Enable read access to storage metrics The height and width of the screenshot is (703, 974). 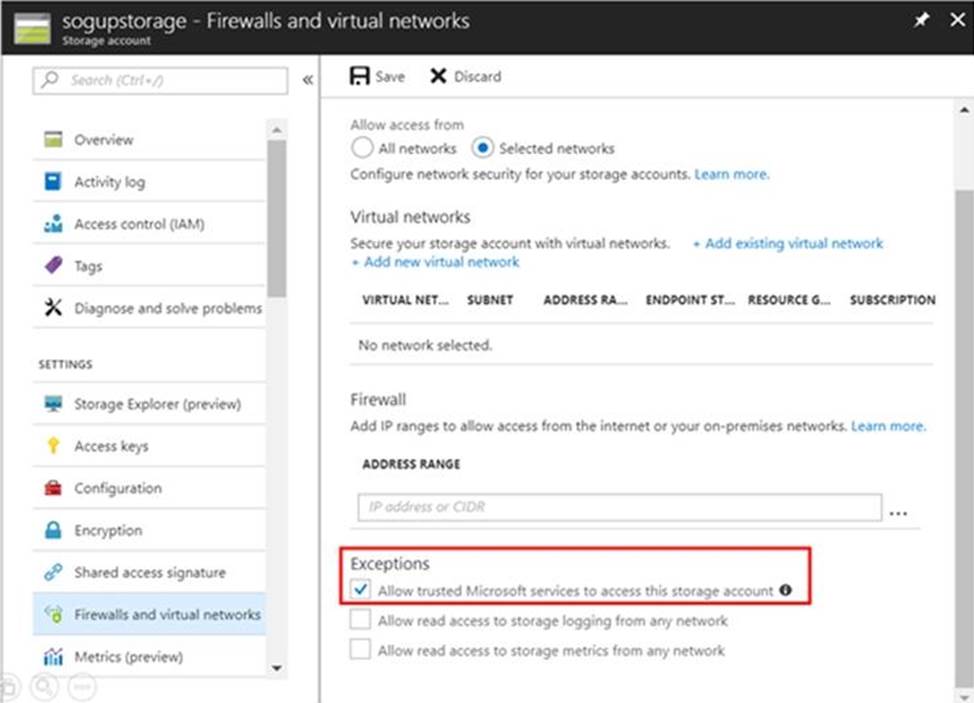(x=361, y=650)
